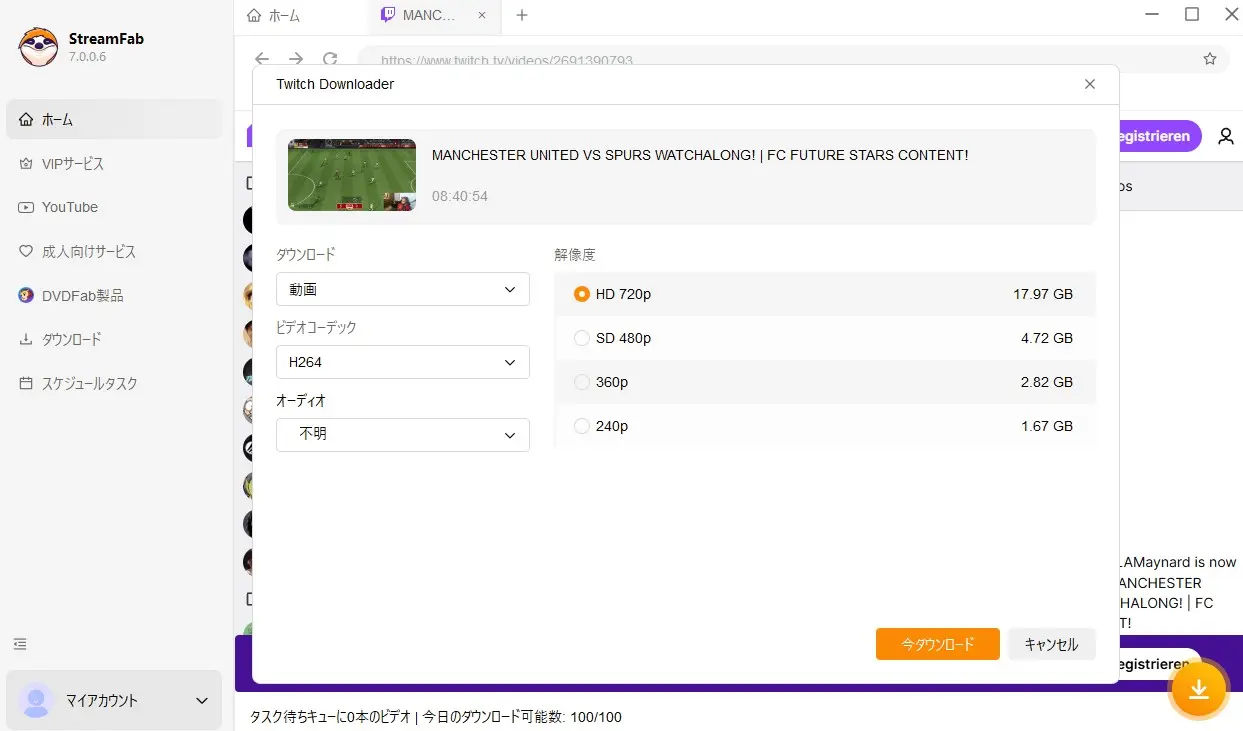
Task: Open the ダウンロード type dropdown showing 動画
Action: tap(403, 289)
